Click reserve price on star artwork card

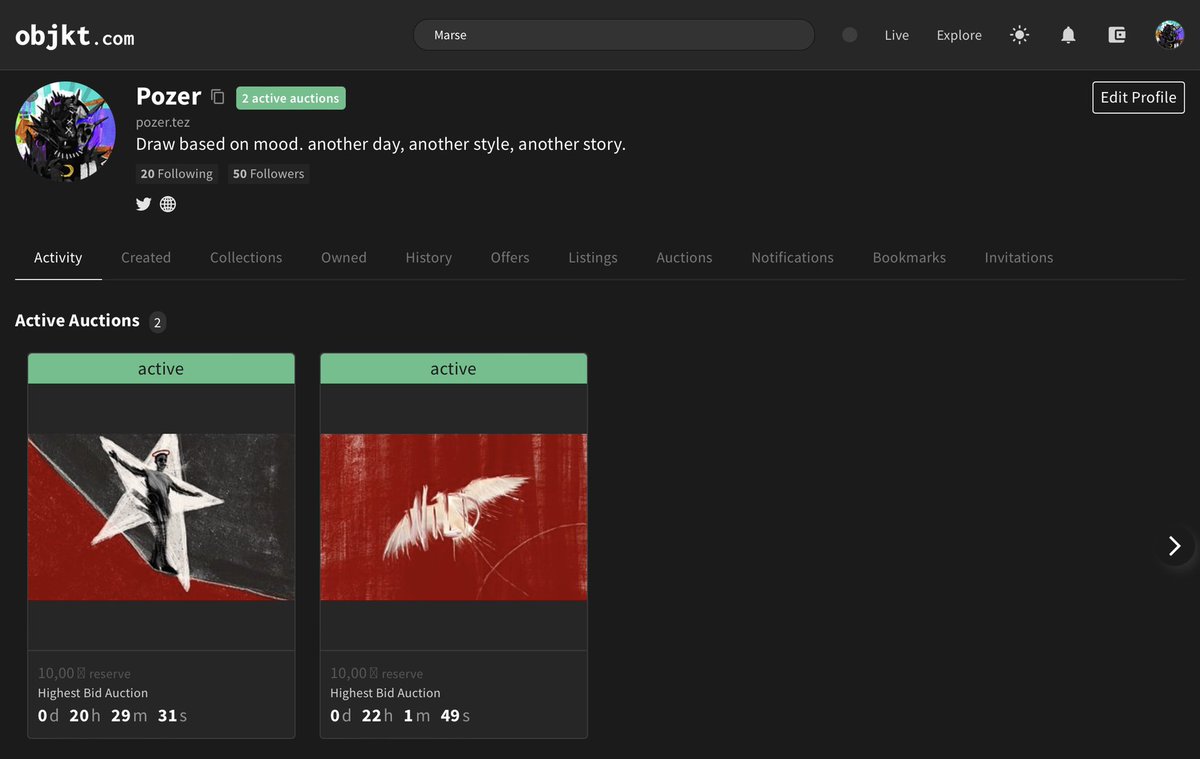point(84,673)
